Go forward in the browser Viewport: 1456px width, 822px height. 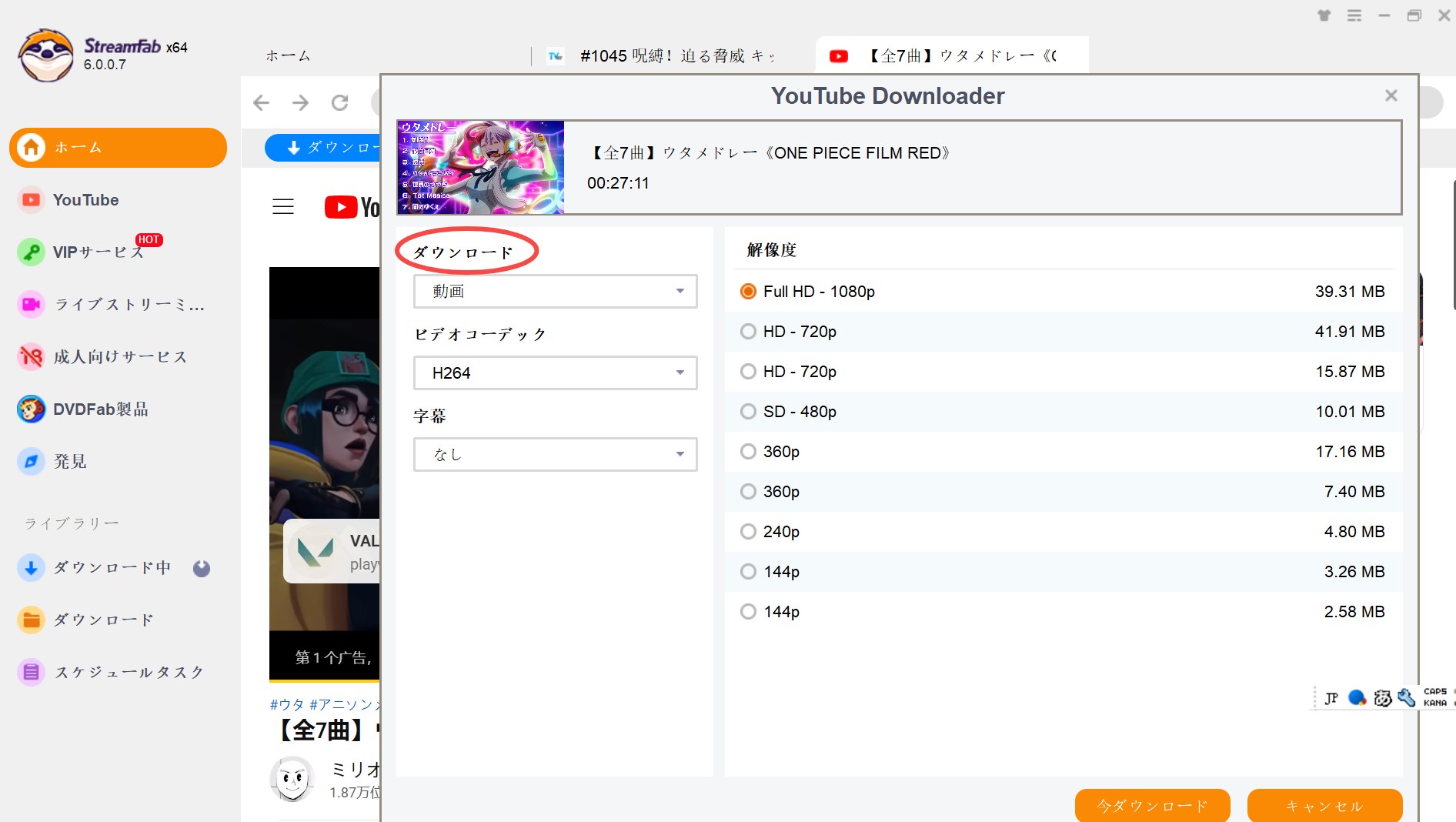301,102
